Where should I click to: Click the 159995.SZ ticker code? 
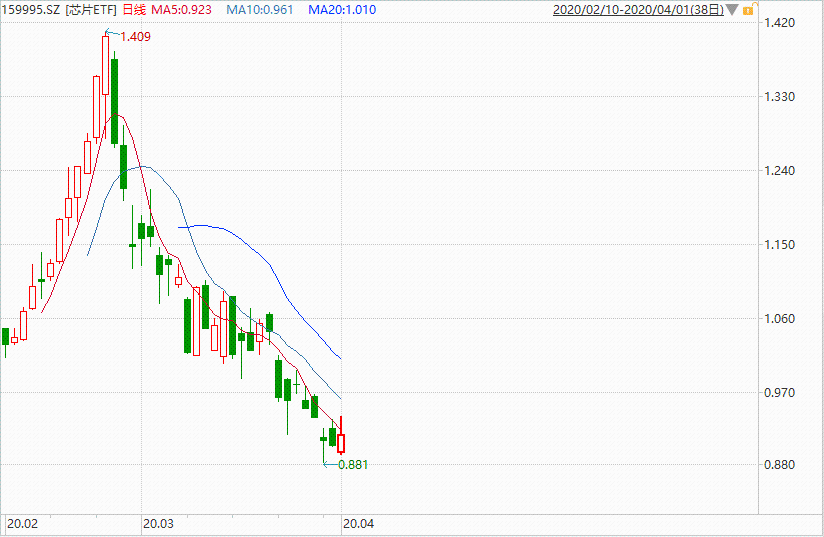[x=32, y=10]
